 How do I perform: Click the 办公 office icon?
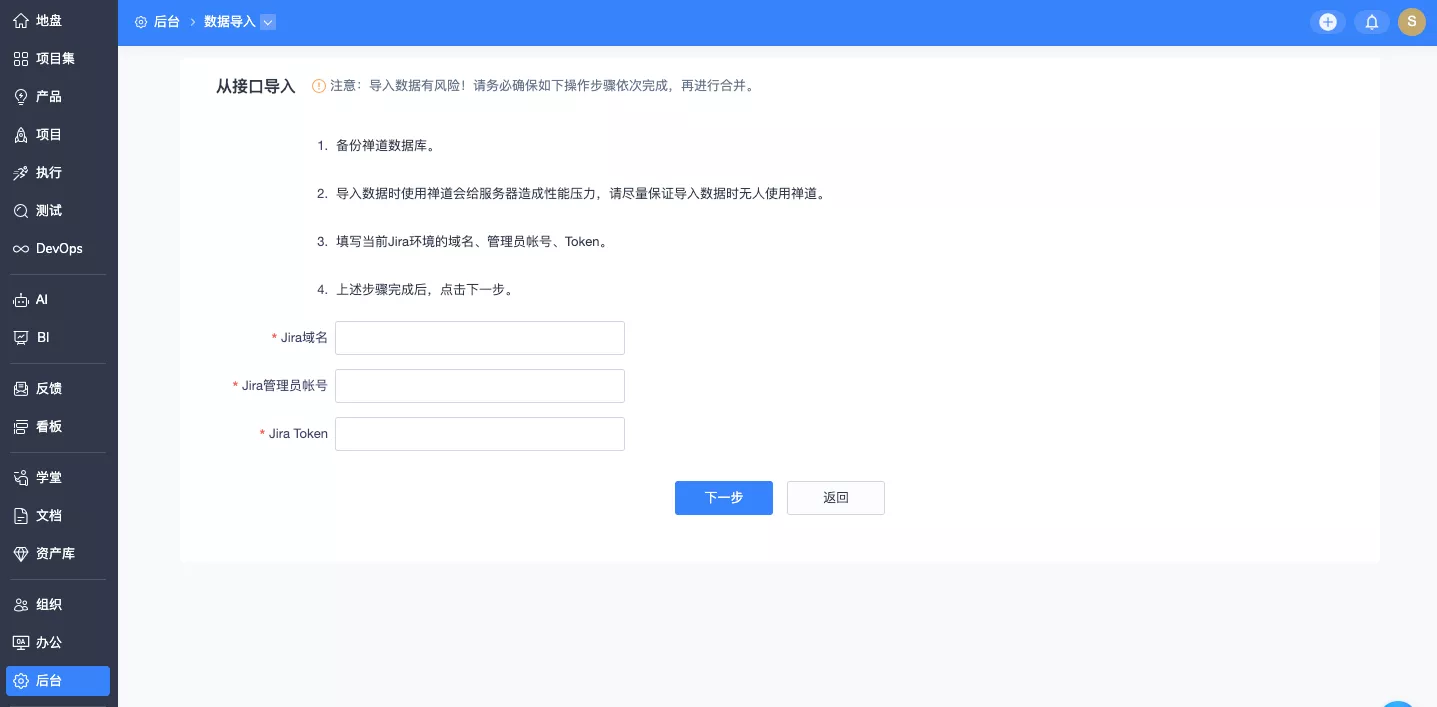(x=20, y=643)
